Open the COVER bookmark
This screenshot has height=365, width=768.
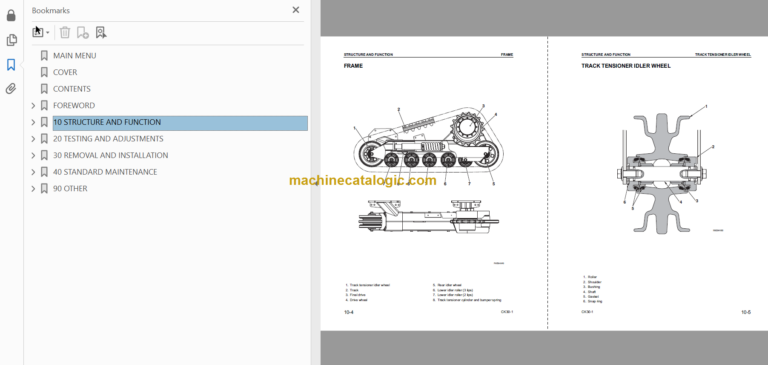65,72
